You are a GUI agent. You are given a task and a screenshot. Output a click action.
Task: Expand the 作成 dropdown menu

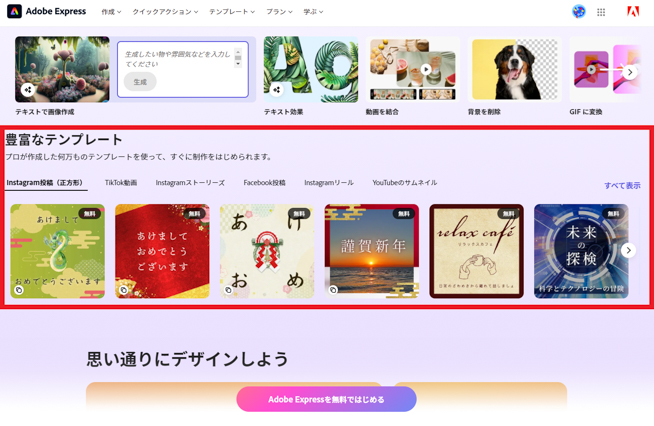click(x=111, y=12)
